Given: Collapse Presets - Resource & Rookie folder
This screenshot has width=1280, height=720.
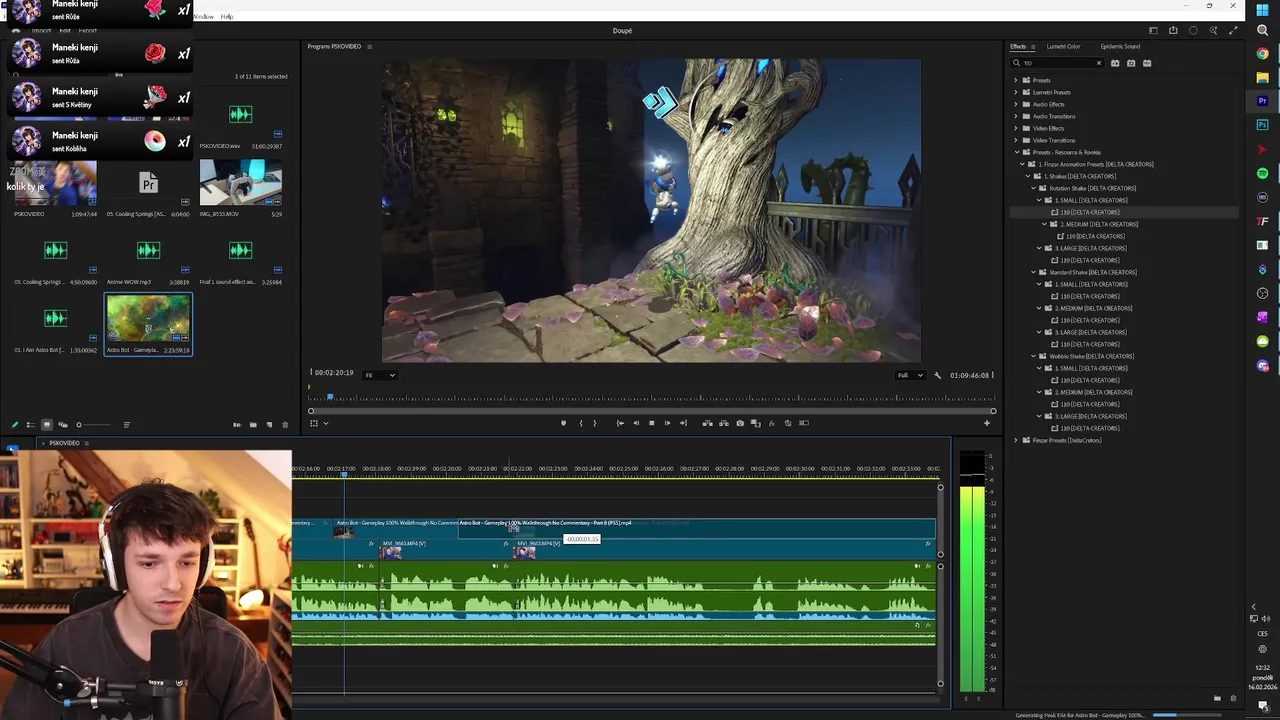Looking at the screenshot, I should coord(1016,152).
